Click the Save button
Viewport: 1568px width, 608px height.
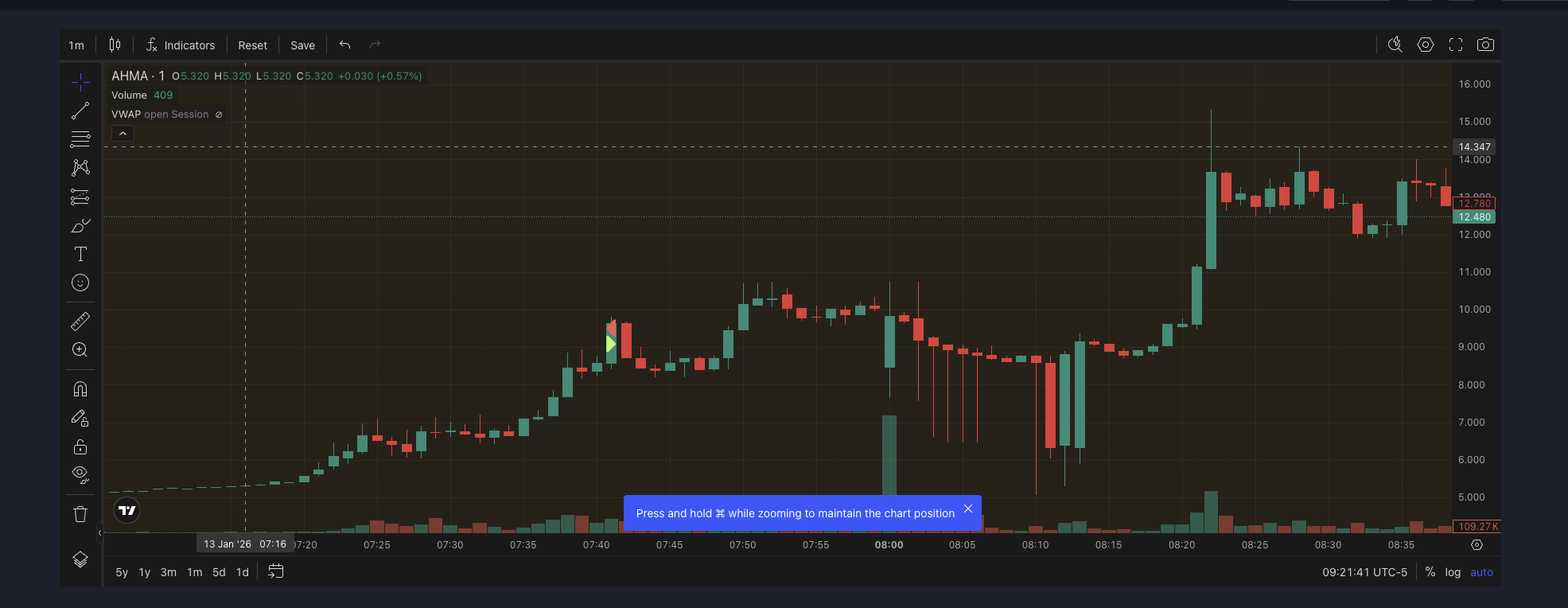click(x=302, y=45)
